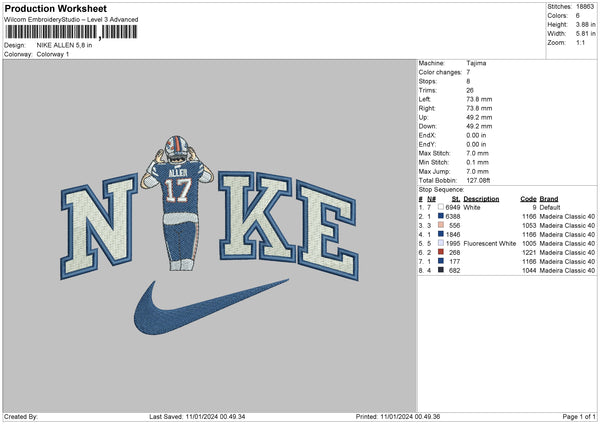Click the red swatch beside stitch count 268

click(x=441, y=252)
